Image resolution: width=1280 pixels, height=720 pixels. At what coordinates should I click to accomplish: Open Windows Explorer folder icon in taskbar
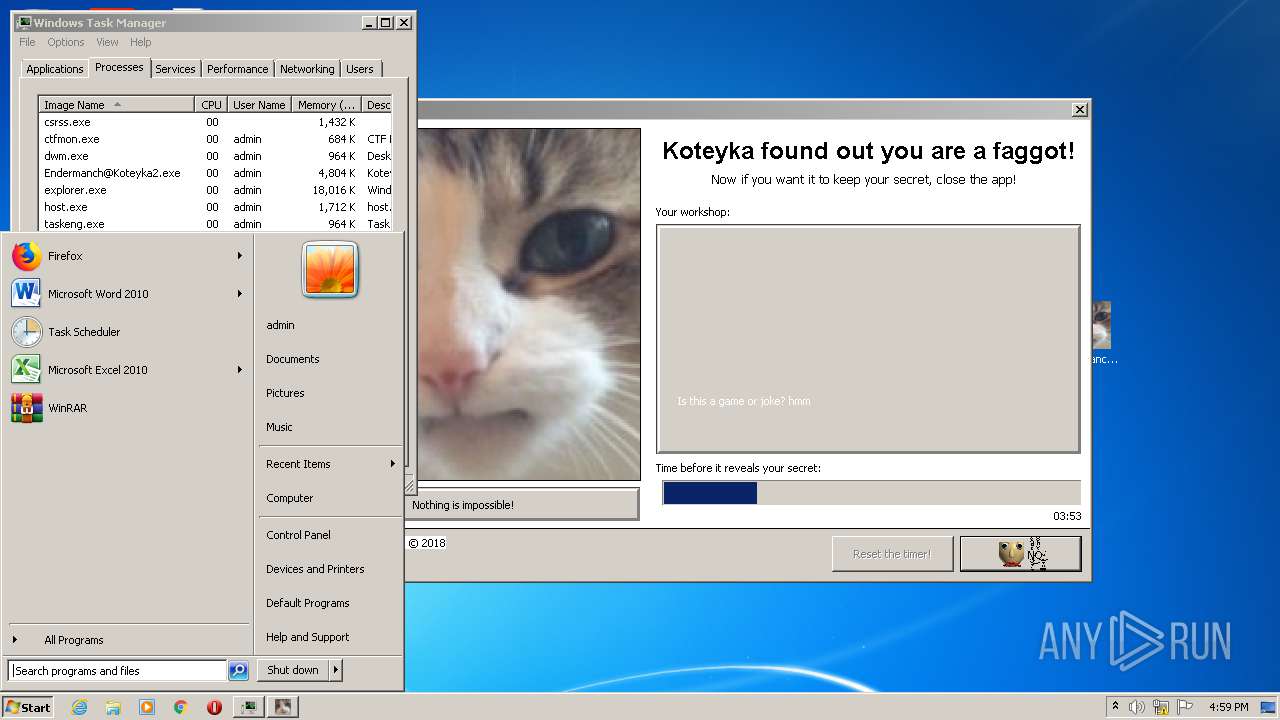(113, 707)
